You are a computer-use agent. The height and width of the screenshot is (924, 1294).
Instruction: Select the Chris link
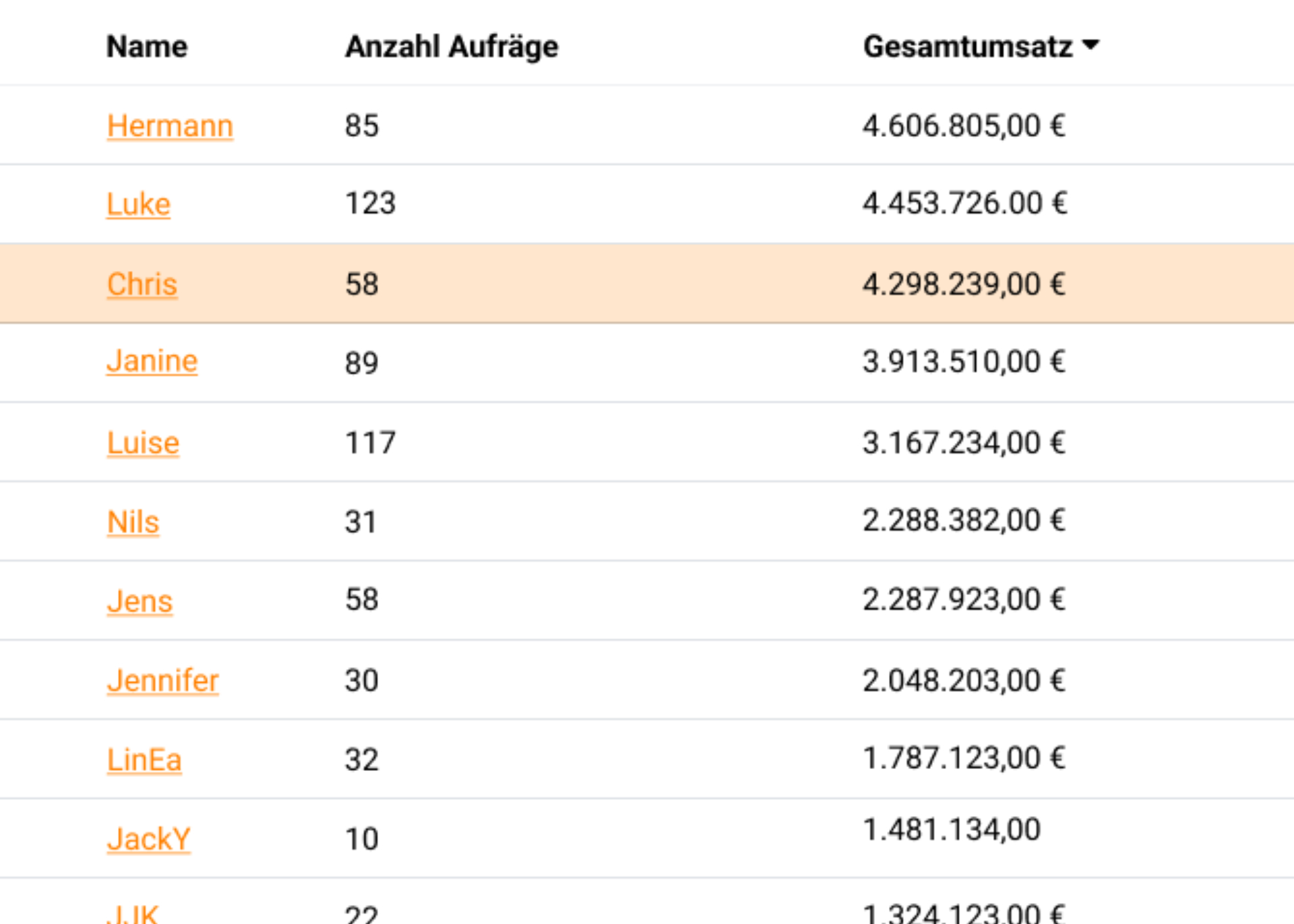click(142, 284)
